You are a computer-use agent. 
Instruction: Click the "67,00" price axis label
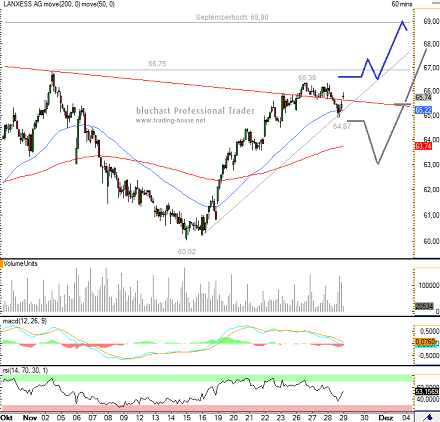431,68
